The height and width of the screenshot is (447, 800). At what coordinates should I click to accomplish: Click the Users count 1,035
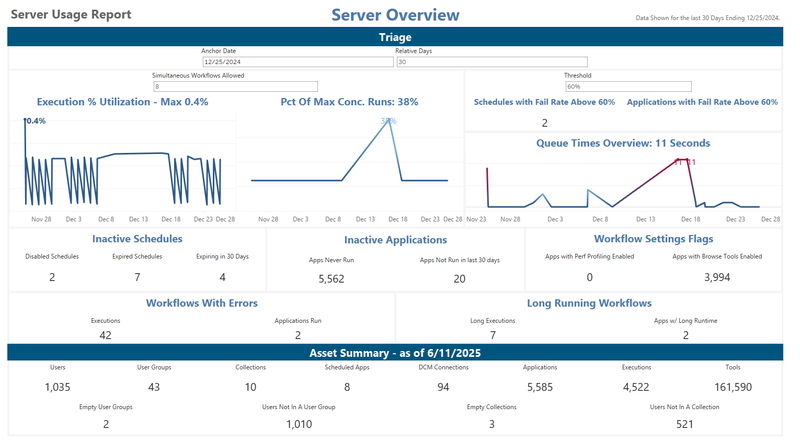pos(58,387)
